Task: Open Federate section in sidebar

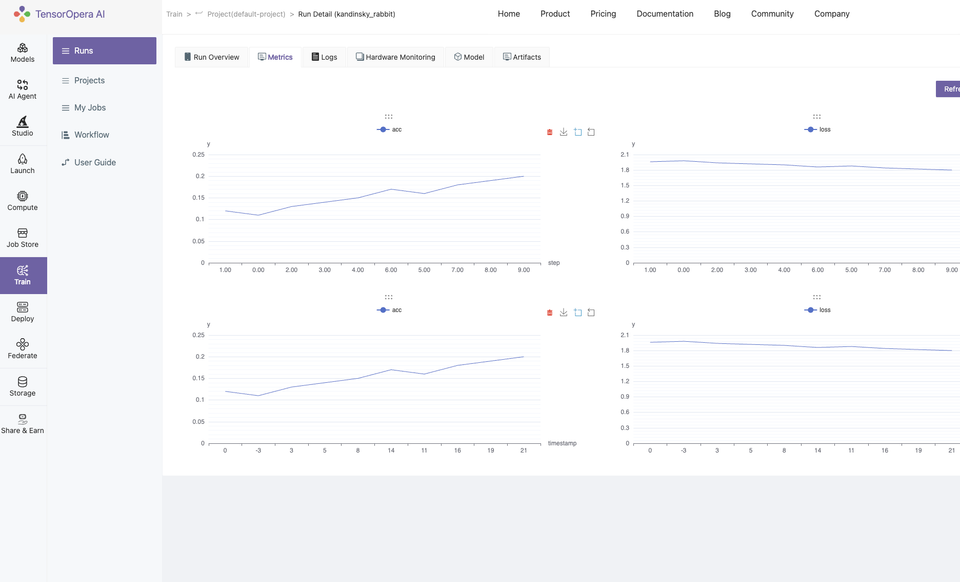Action: tap(22, 349)
